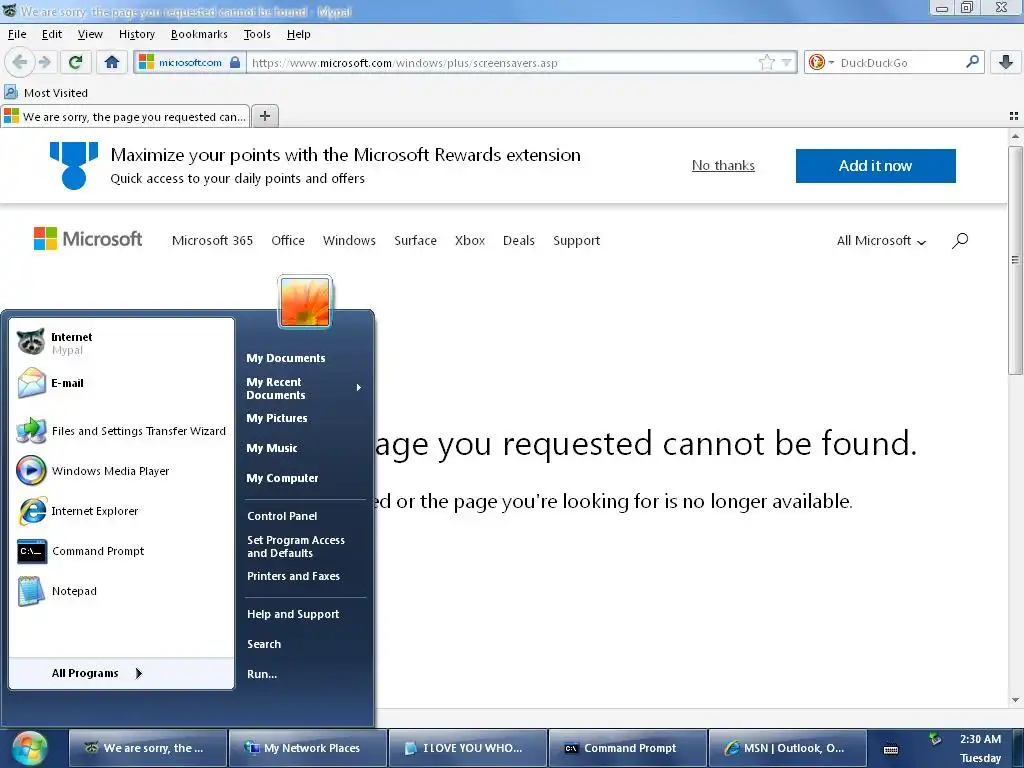Open E-mail from the Start menu
This screenshot has height=768, width=1024.
coord(121,383)
